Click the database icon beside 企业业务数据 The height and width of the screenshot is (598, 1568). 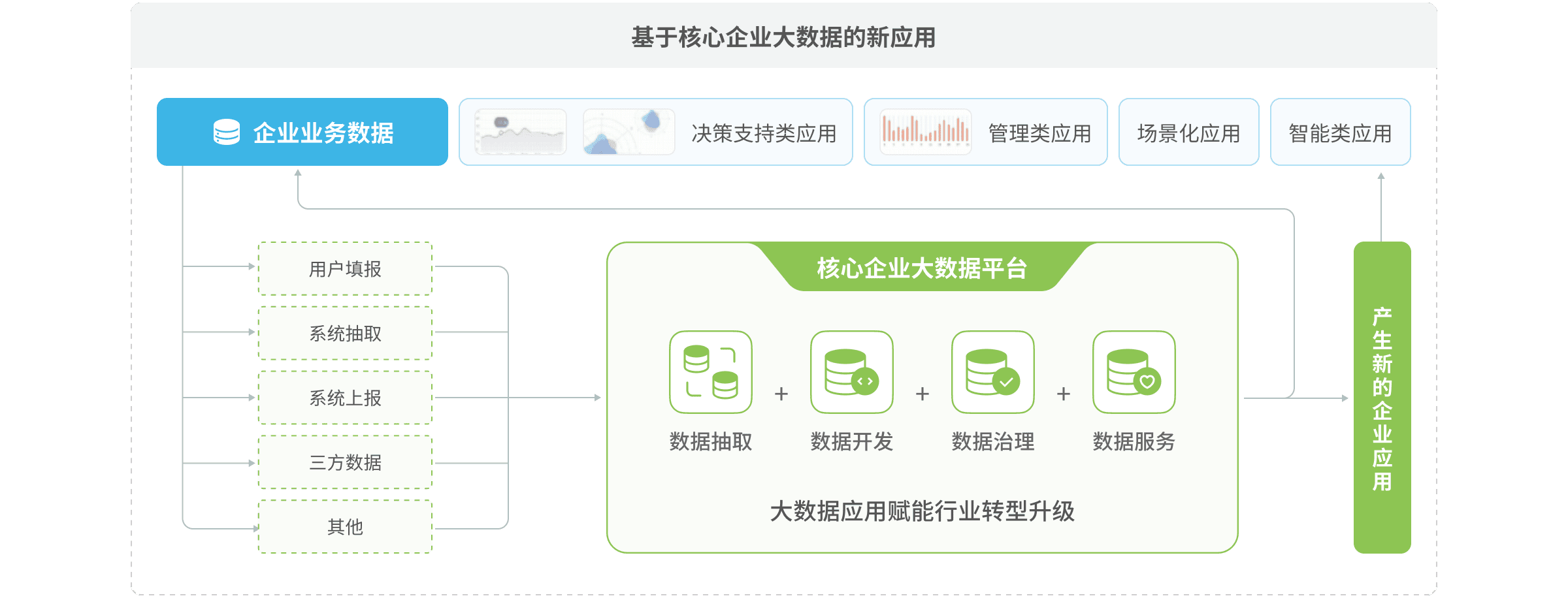click(227, 133)
